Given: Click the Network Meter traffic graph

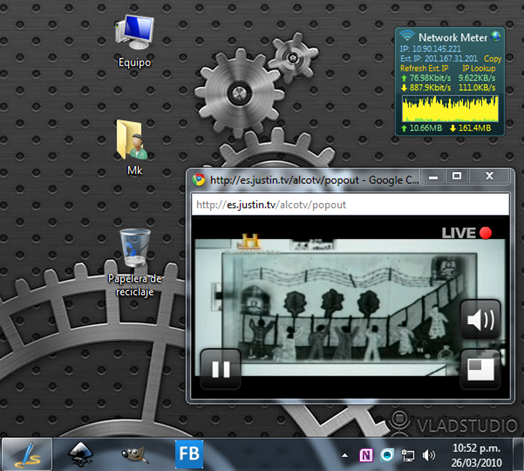Looking at the screenshot, I should pyautogui.click(x=450, y=109).
